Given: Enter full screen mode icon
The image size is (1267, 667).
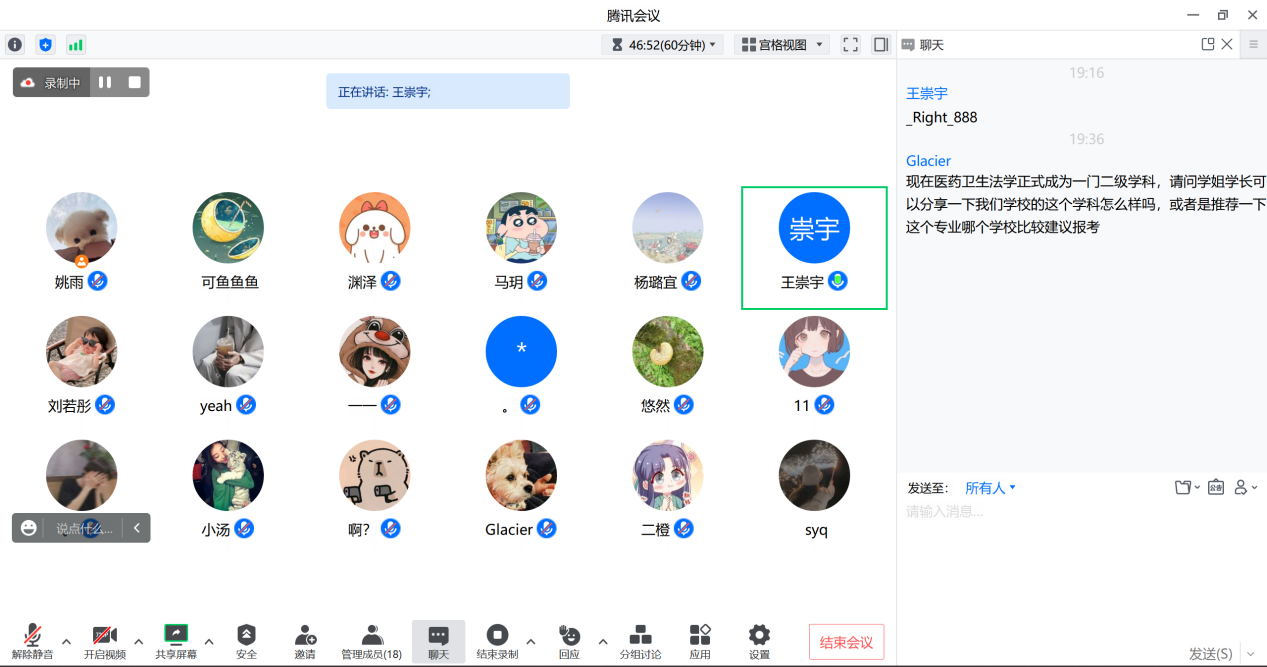Looking at the screenshot, I should (x=851, y=45).
